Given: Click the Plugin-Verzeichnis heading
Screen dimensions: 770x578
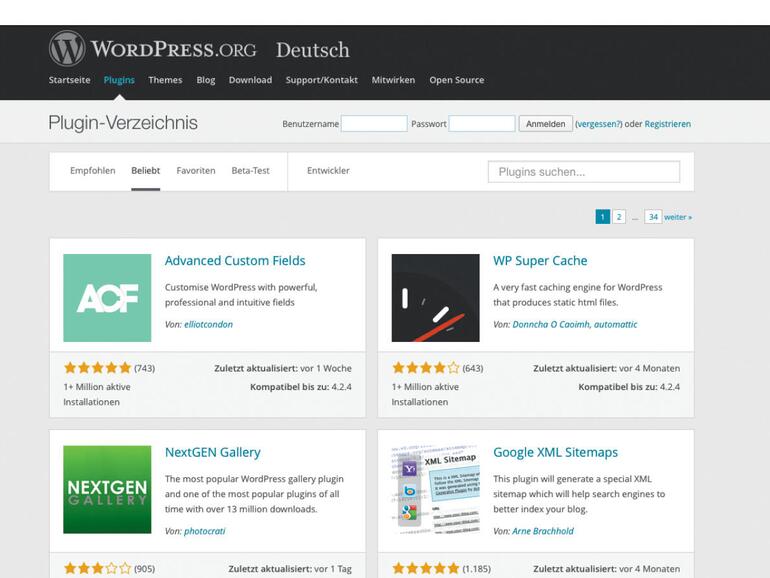Looking at the screenshot, I should (123, 123).
